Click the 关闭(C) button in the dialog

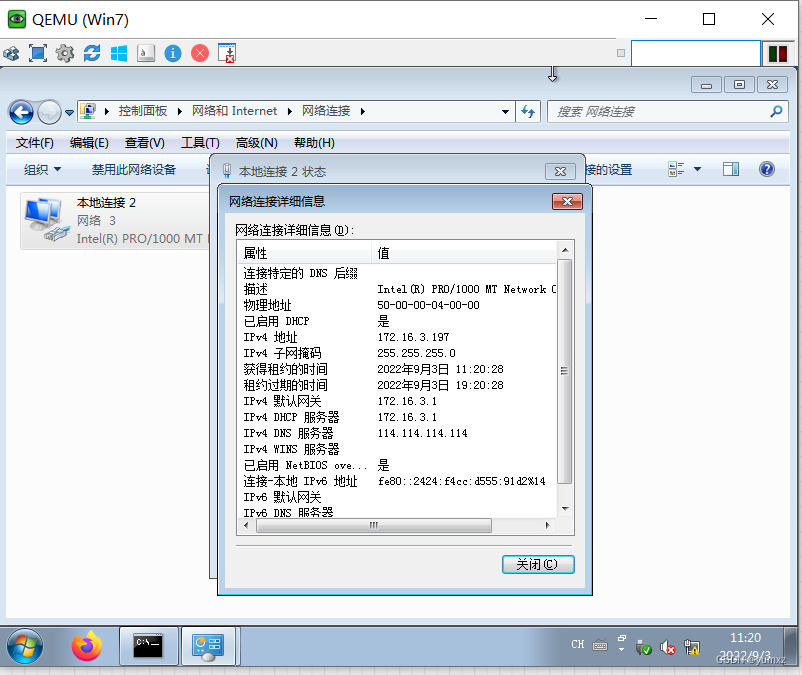pyautogui.click(x=537, y=564)
